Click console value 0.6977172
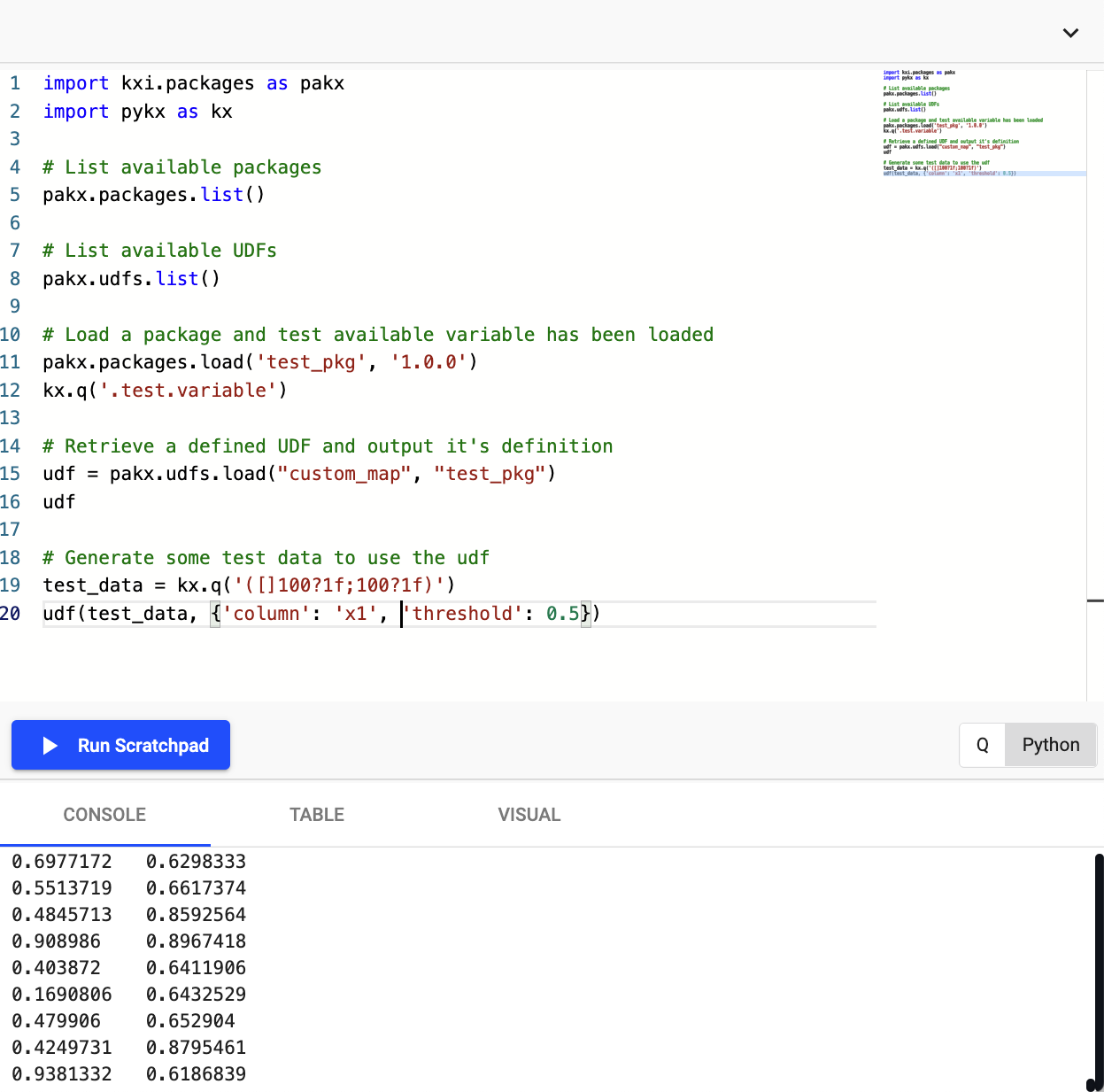Image resolution: width=1104 pixels, height=1092 pixels. tap(62, 862)
